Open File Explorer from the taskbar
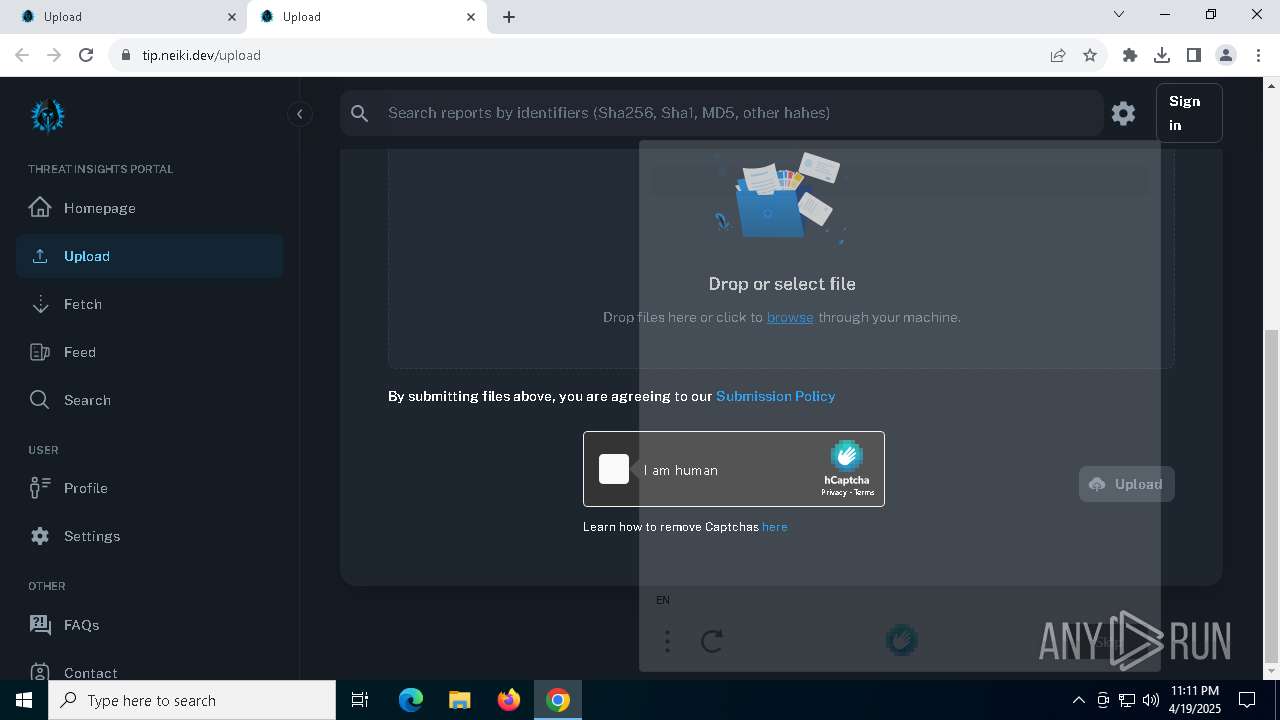 point(459,700)
